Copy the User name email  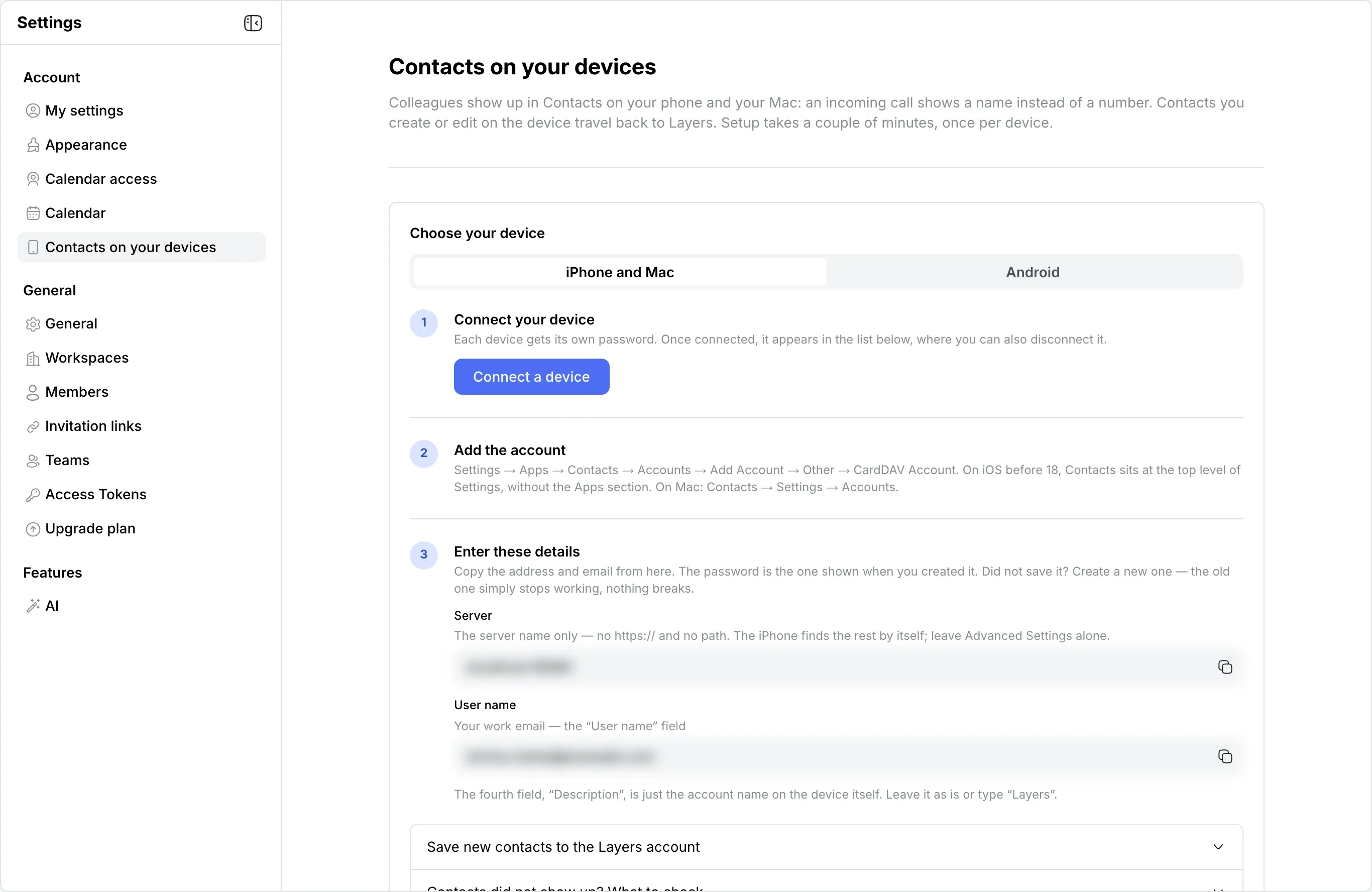[1225, 756]
